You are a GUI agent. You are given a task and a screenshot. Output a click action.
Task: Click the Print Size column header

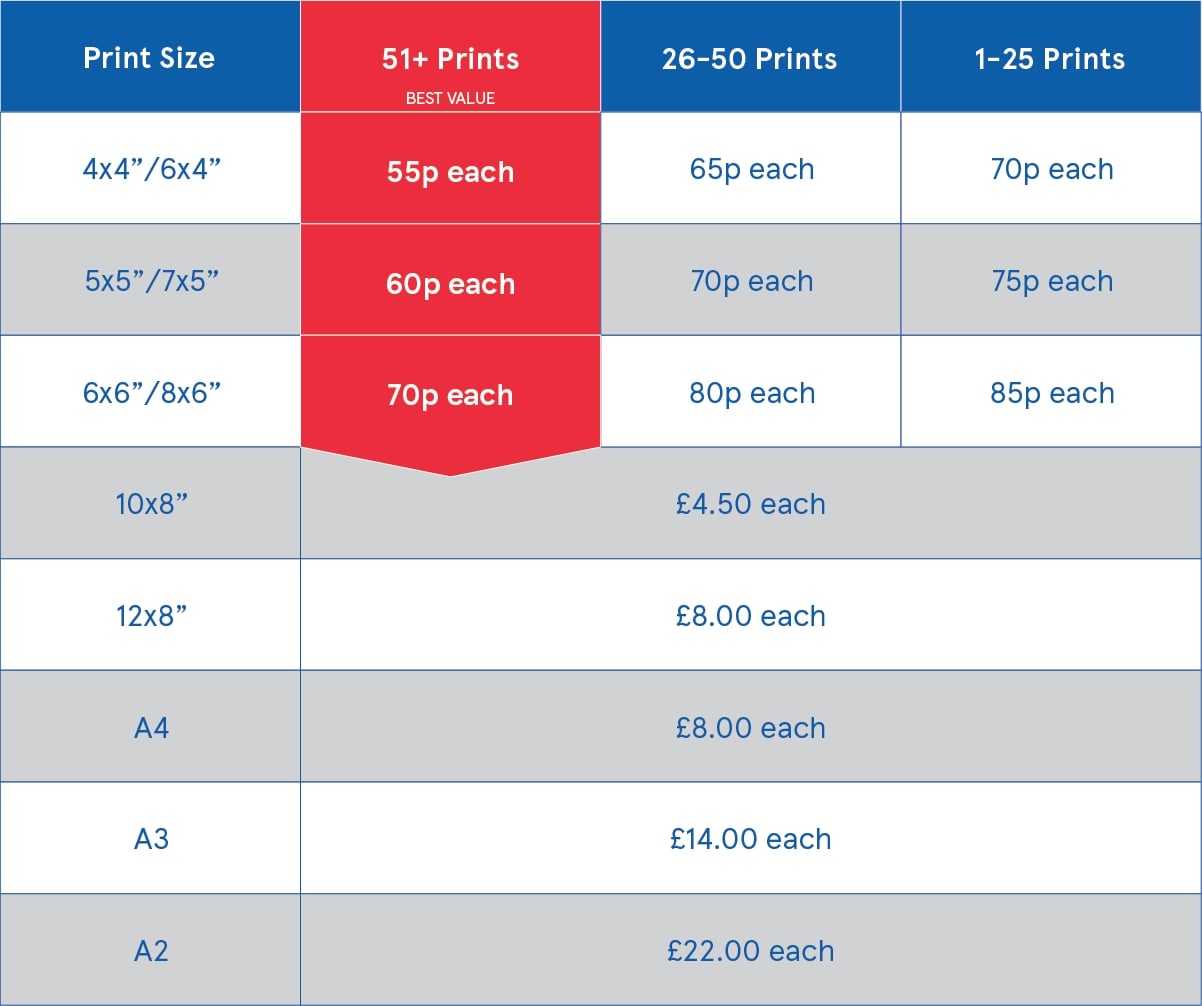click(149, 58)
